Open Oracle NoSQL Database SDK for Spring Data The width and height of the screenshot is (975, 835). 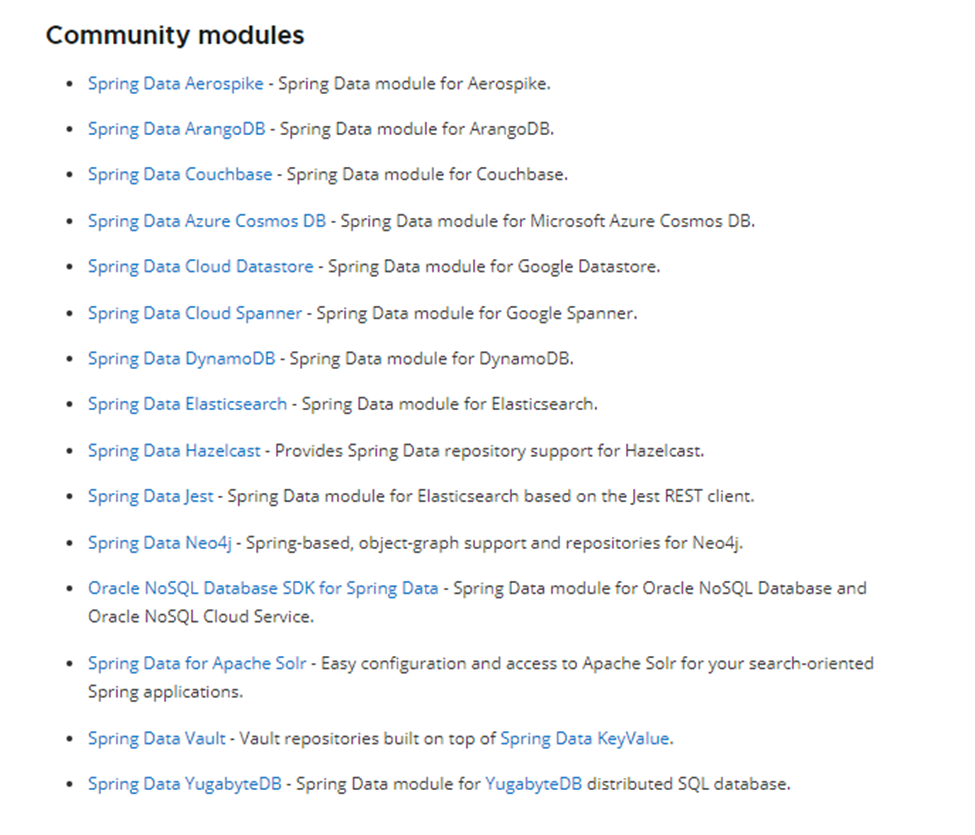tap(263, 588)
